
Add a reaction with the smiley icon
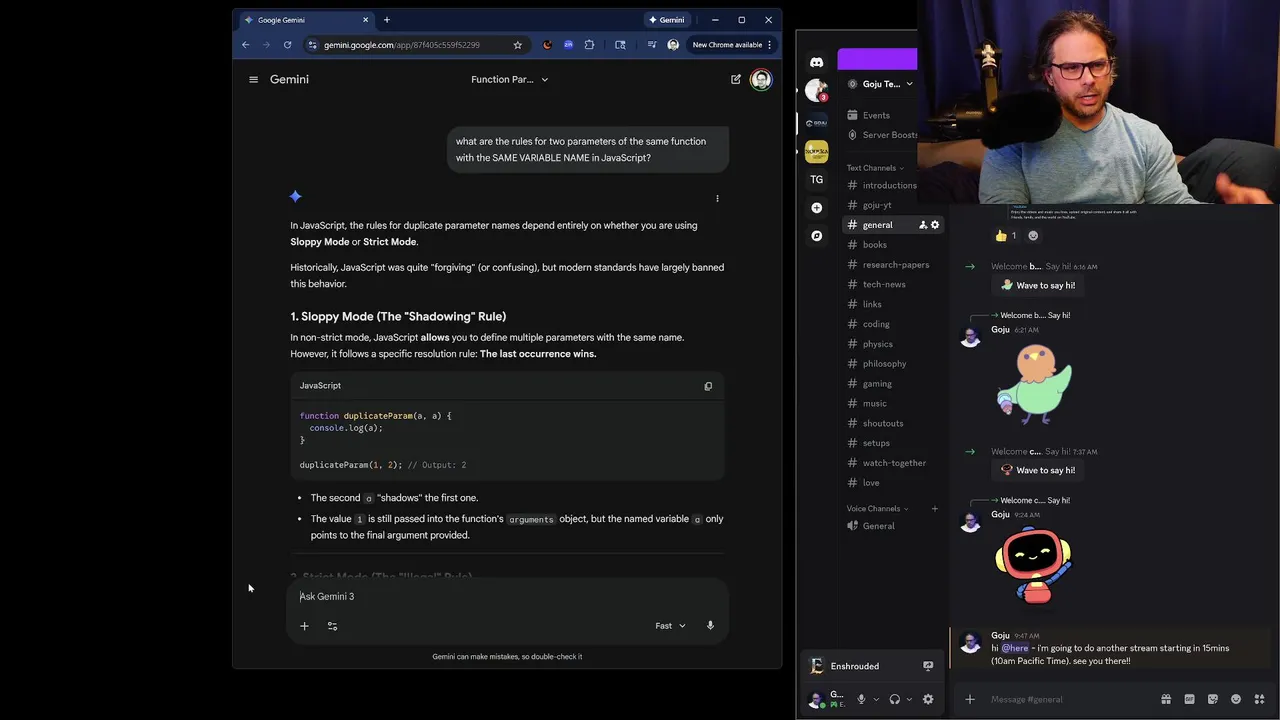pyautogui.click(x=1033, y=236)
